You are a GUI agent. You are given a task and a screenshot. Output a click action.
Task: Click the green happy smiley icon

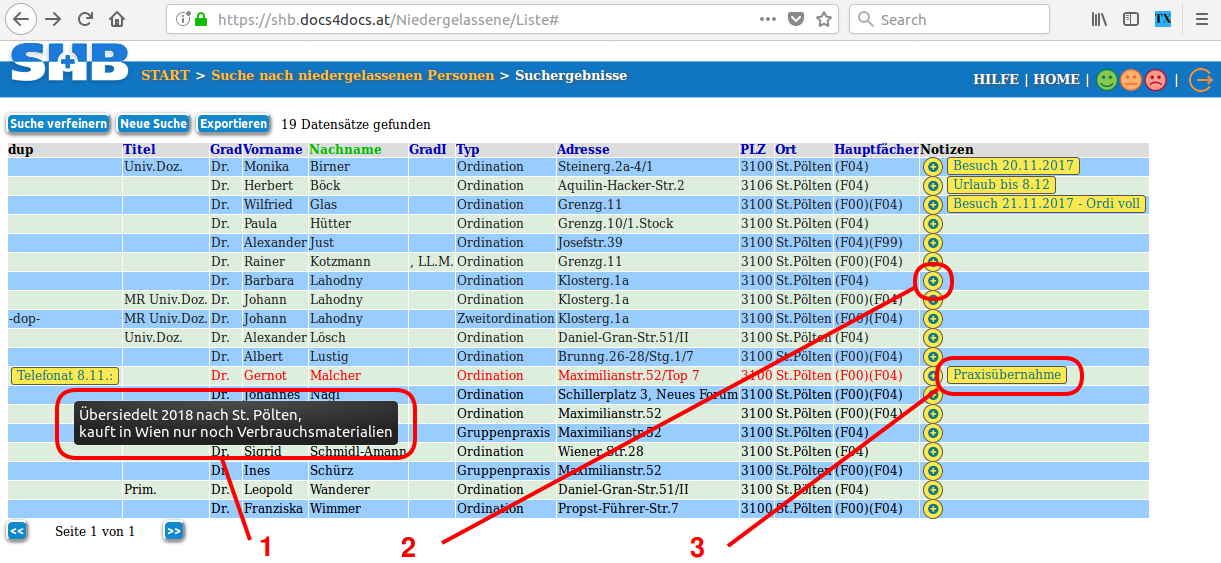[1106, 80]
